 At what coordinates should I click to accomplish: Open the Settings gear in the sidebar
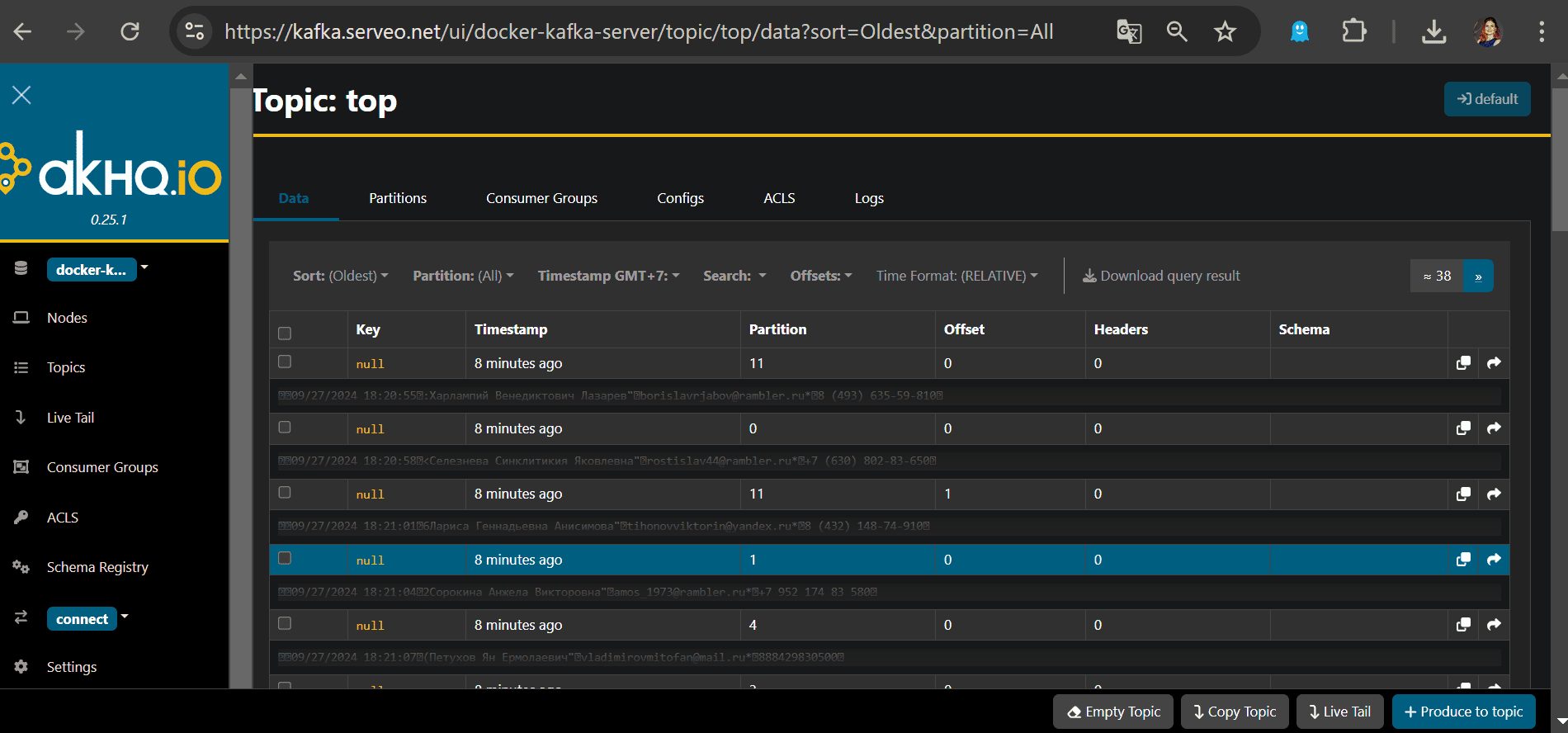coord(71,667)
